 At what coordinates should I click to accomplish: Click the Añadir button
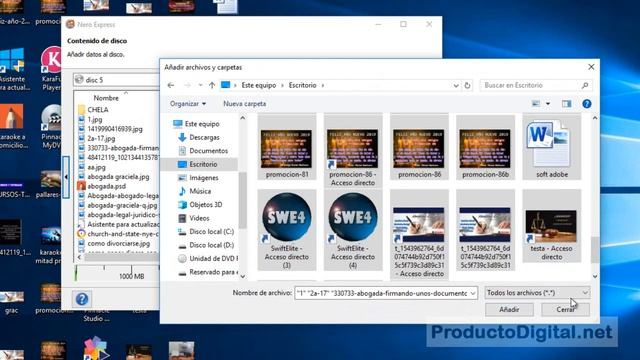509,309
